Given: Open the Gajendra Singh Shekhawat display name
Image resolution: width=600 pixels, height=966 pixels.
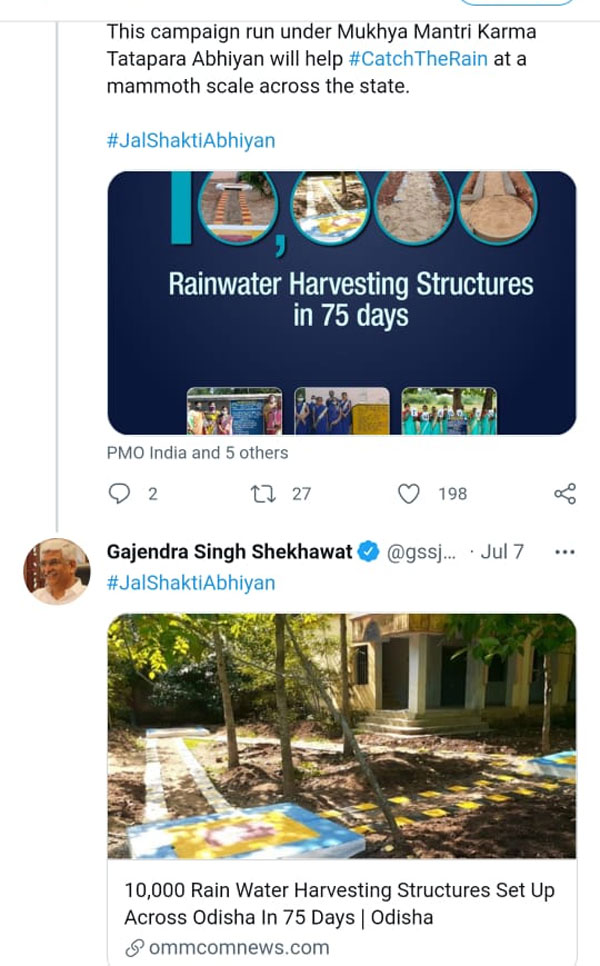Looking at the screenshot, I should coord(229,552).
